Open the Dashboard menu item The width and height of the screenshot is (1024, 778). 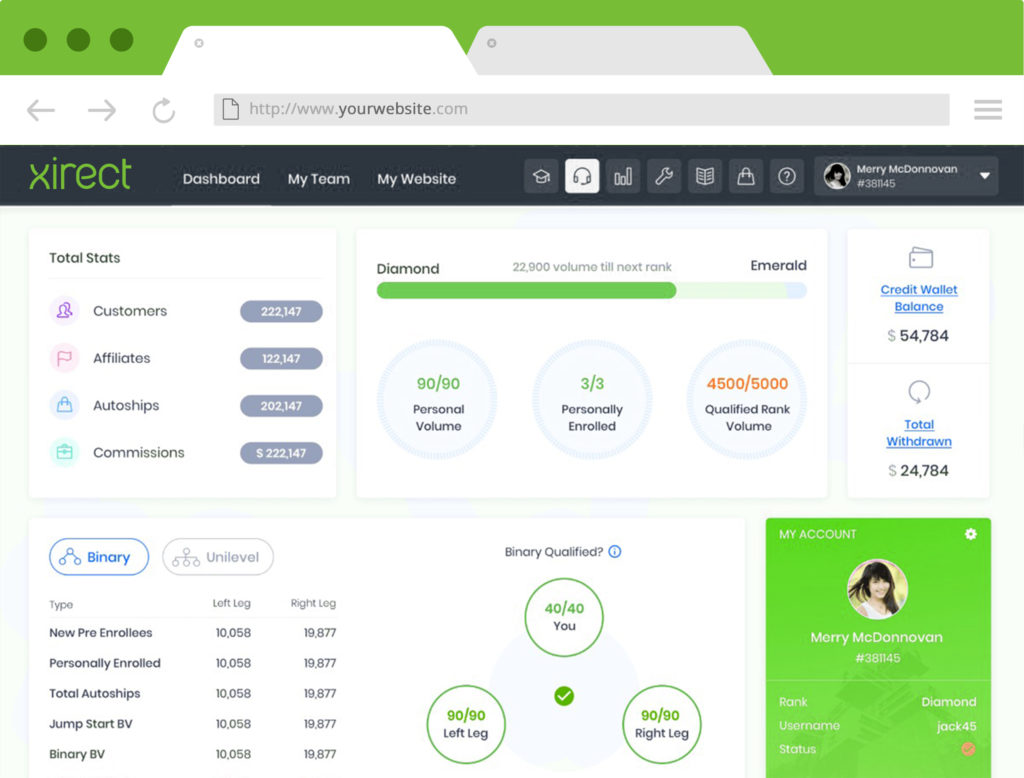click(x=221, y=179)
